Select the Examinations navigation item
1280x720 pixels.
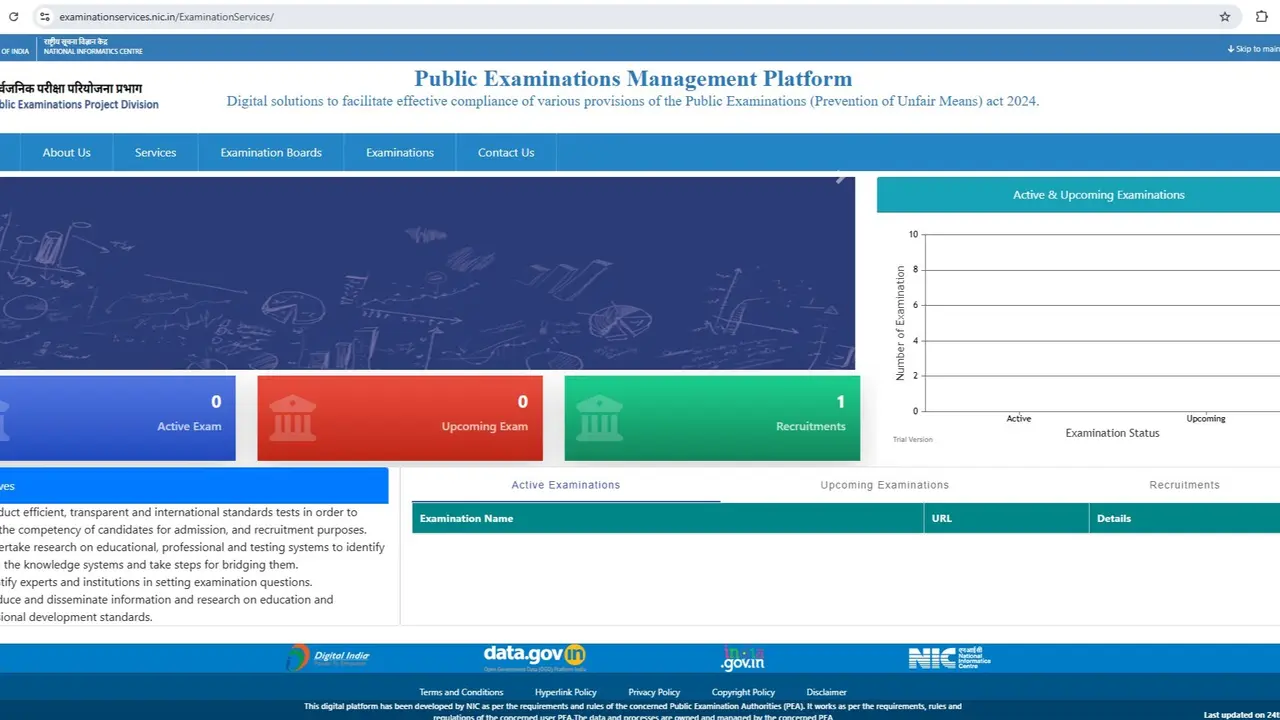pos(400,153)
